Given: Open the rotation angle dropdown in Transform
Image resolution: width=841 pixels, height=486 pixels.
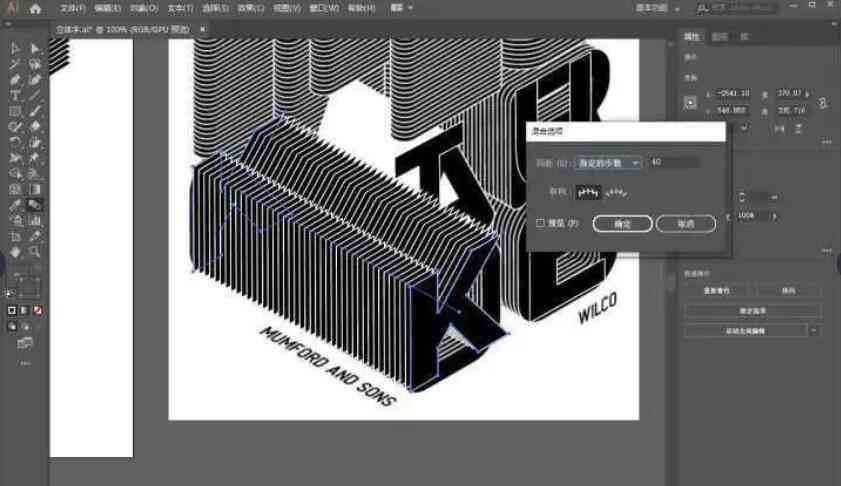Looking at the screenshot, I should pyautogui.click(x=745, y=128).
